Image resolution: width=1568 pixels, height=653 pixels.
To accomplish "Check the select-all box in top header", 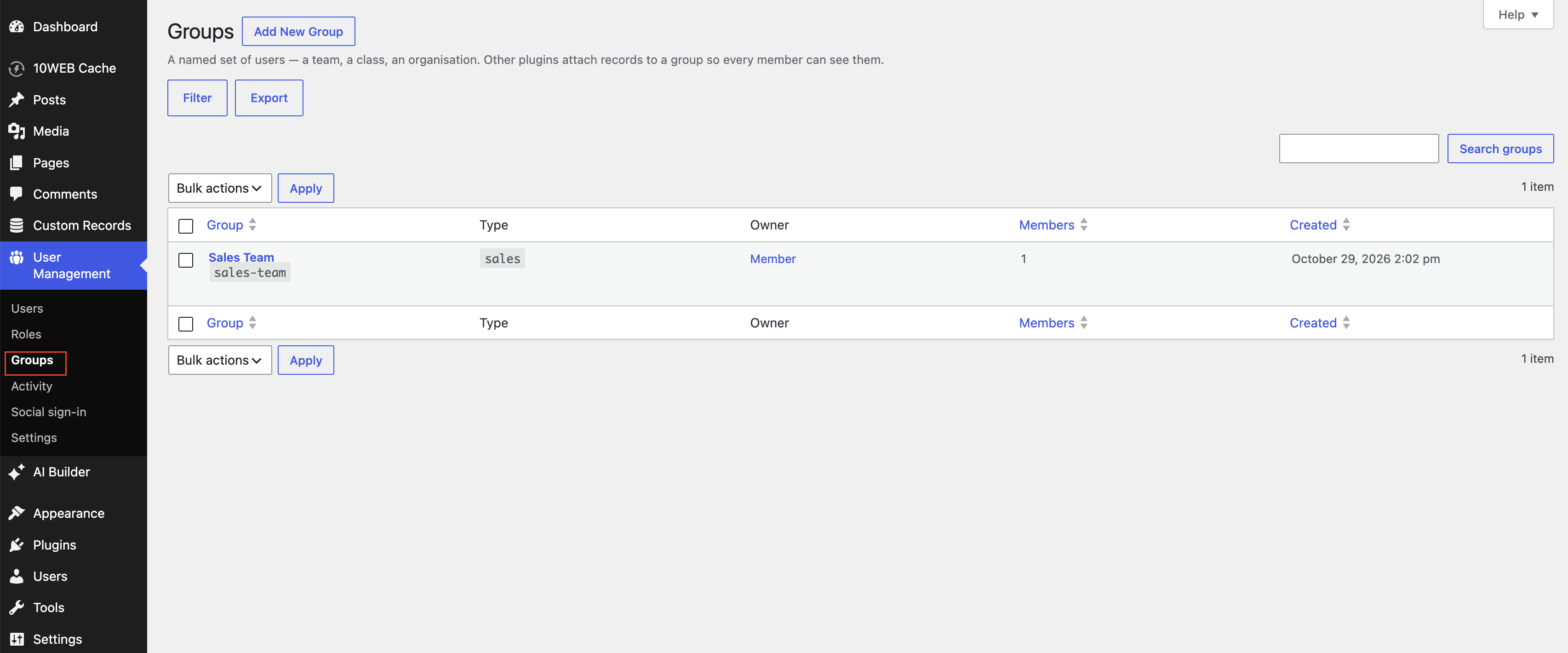I will click(x=186, y=226).
